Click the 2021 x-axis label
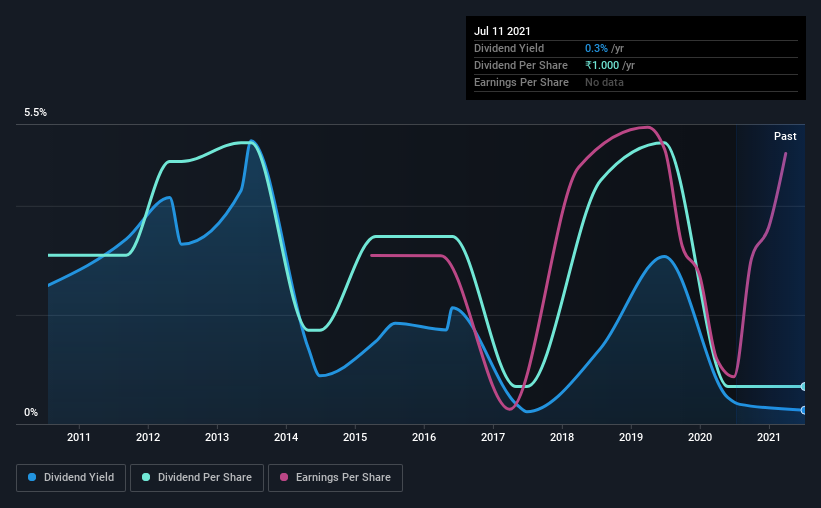Screen dimensions: 821x508 pyautogui.click(x=769, y=437)
